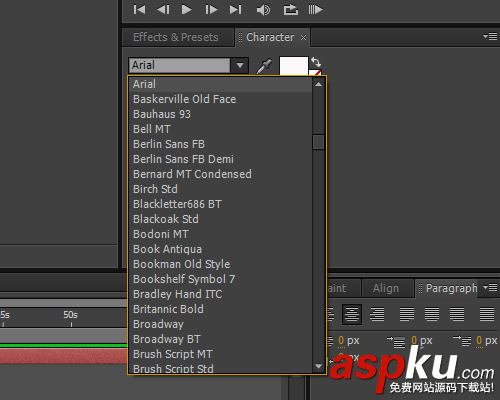
Task: Click the font list scroll up arrow
Action: 318,84
